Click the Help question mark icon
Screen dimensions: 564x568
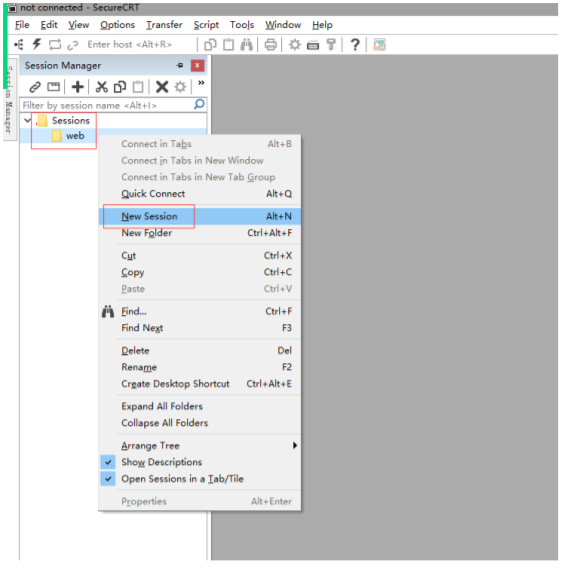[355, 45]
